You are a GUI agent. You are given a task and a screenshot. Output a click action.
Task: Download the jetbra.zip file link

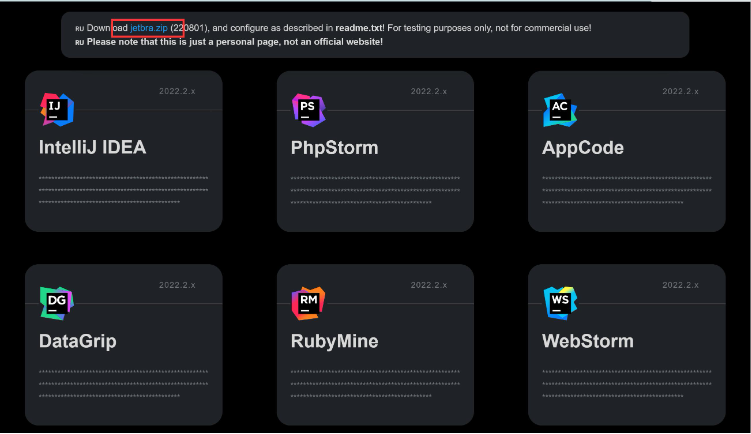149,28
